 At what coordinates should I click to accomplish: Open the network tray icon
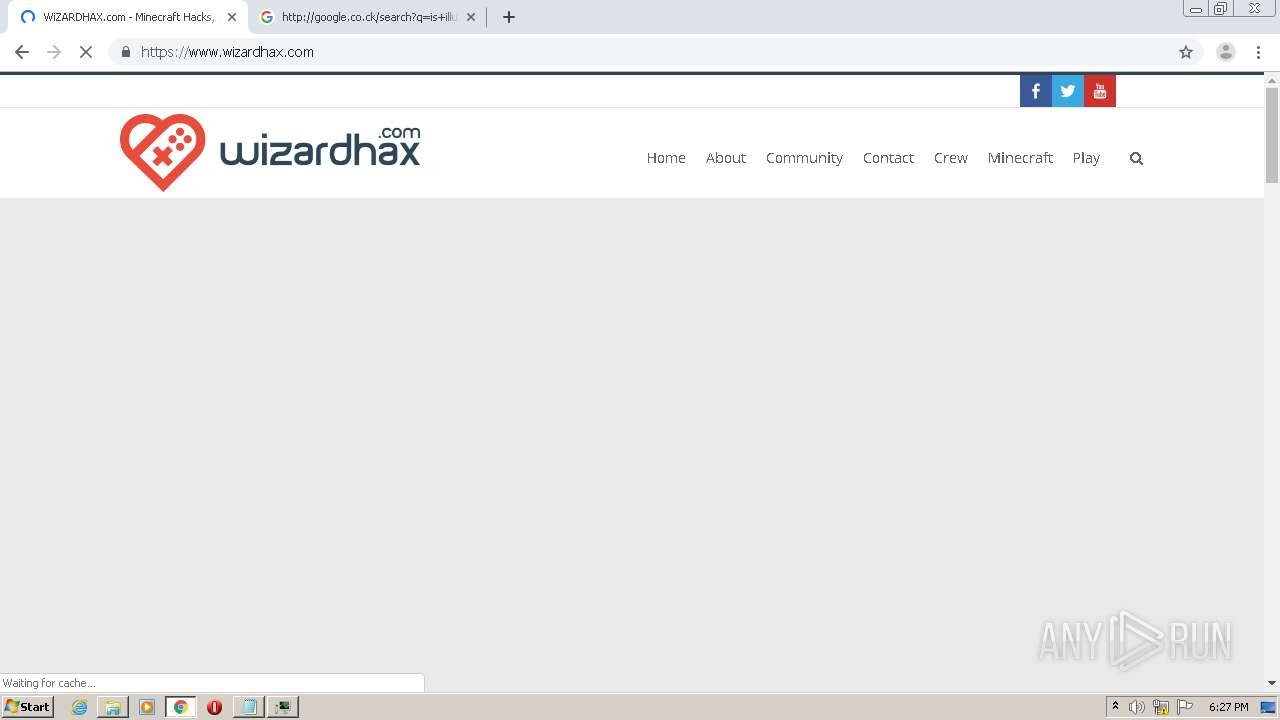(x=1161, y=707)
